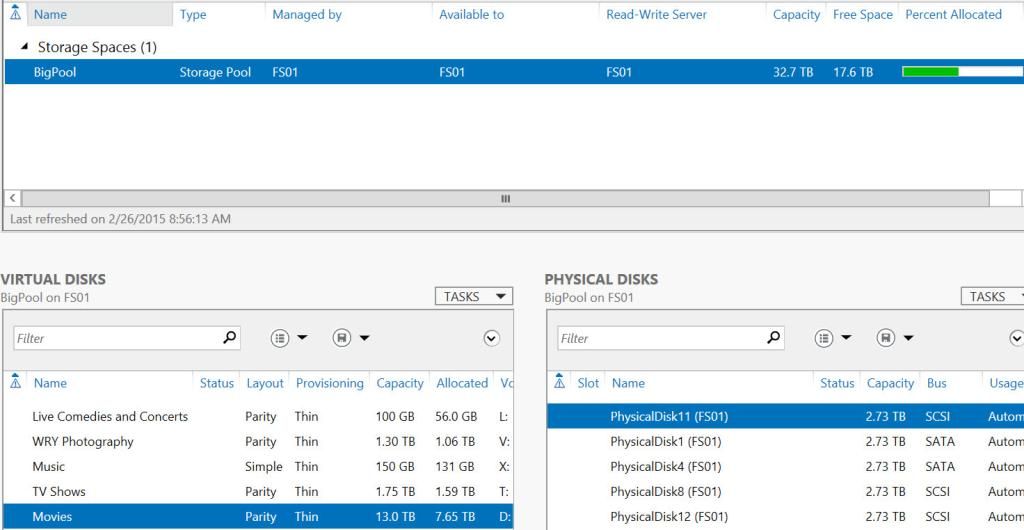Click the alert icon column header in storage pools
This screenshot has width=1024, height=530.
pyautogui.click(x=15, y=15)
